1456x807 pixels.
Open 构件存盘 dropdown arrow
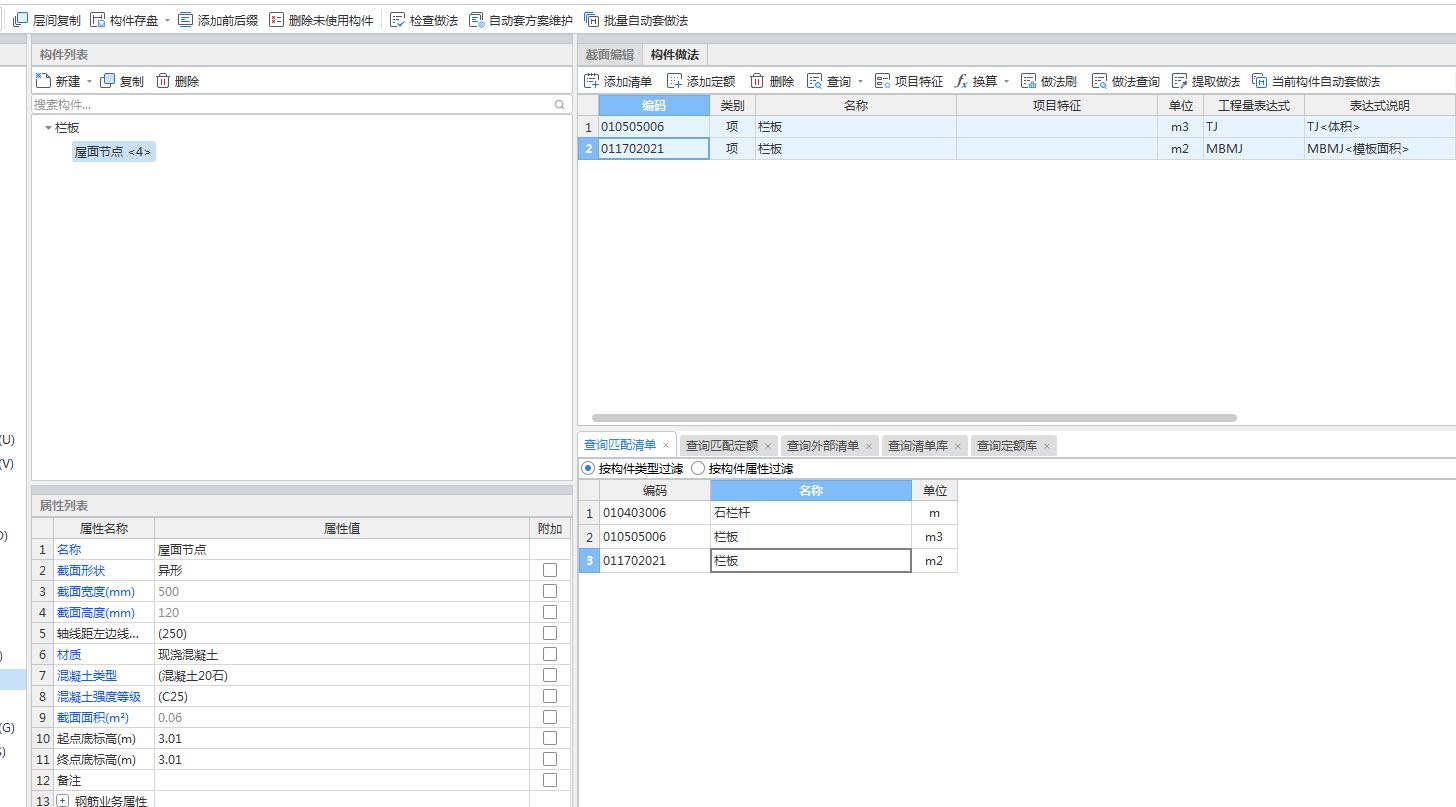pos(167,21)
